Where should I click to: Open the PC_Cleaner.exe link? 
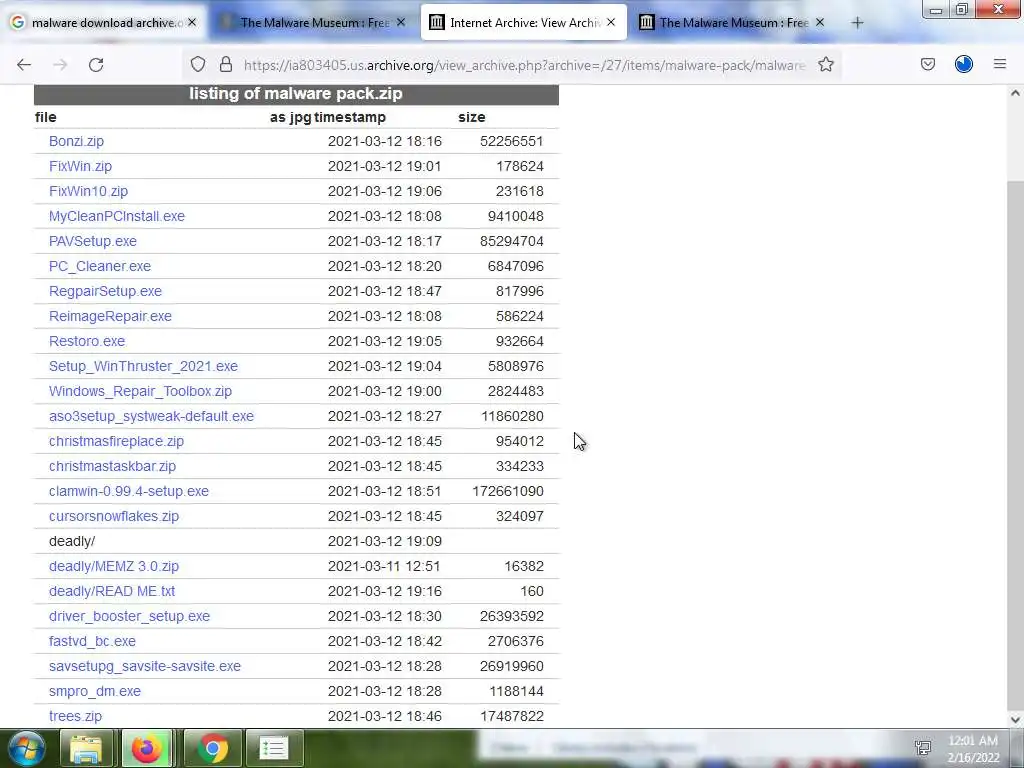click(100, 266)
